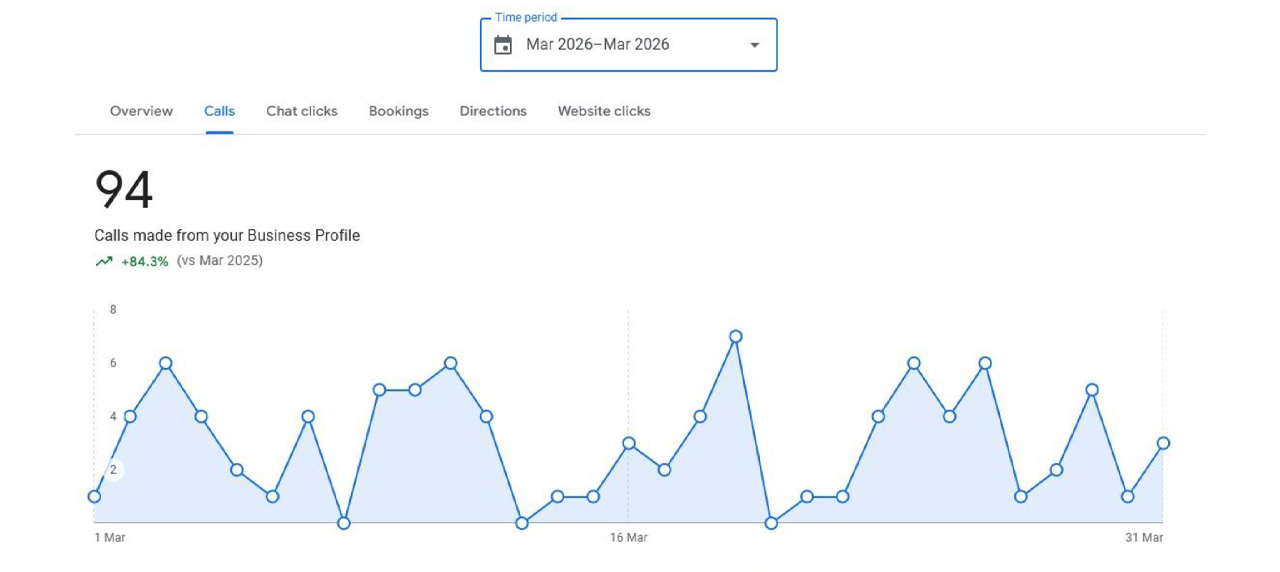Image resolution: width=1280 pixels, height=572 pixels.
Task: Click the highest peak data point on chart
Action: [736, 337]
